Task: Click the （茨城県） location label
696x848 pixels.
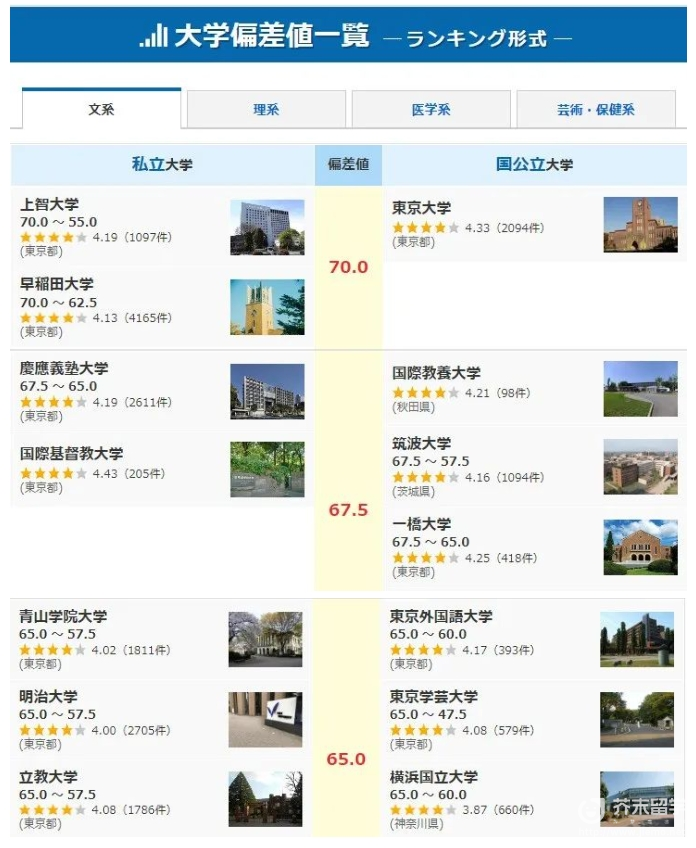Action: click(414, 492)
